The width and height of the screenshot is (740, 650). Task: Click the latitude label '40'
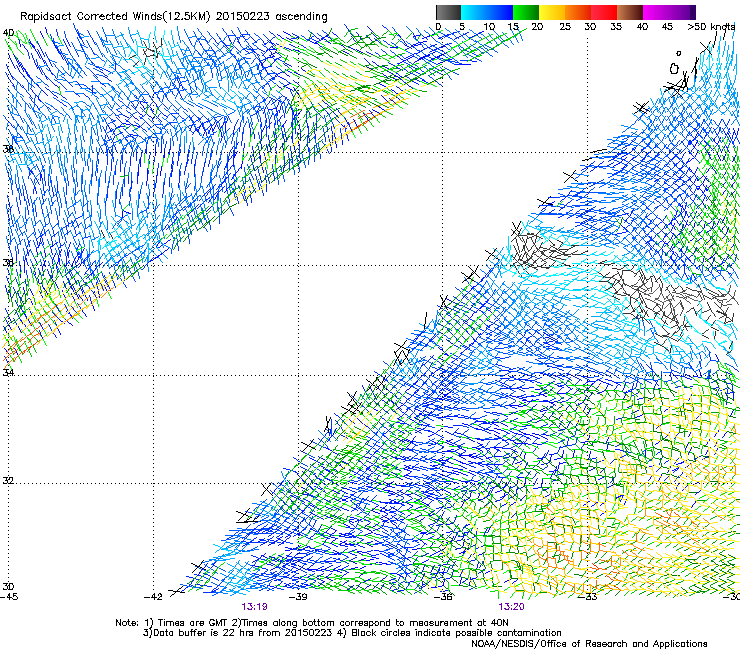(8, 33)
